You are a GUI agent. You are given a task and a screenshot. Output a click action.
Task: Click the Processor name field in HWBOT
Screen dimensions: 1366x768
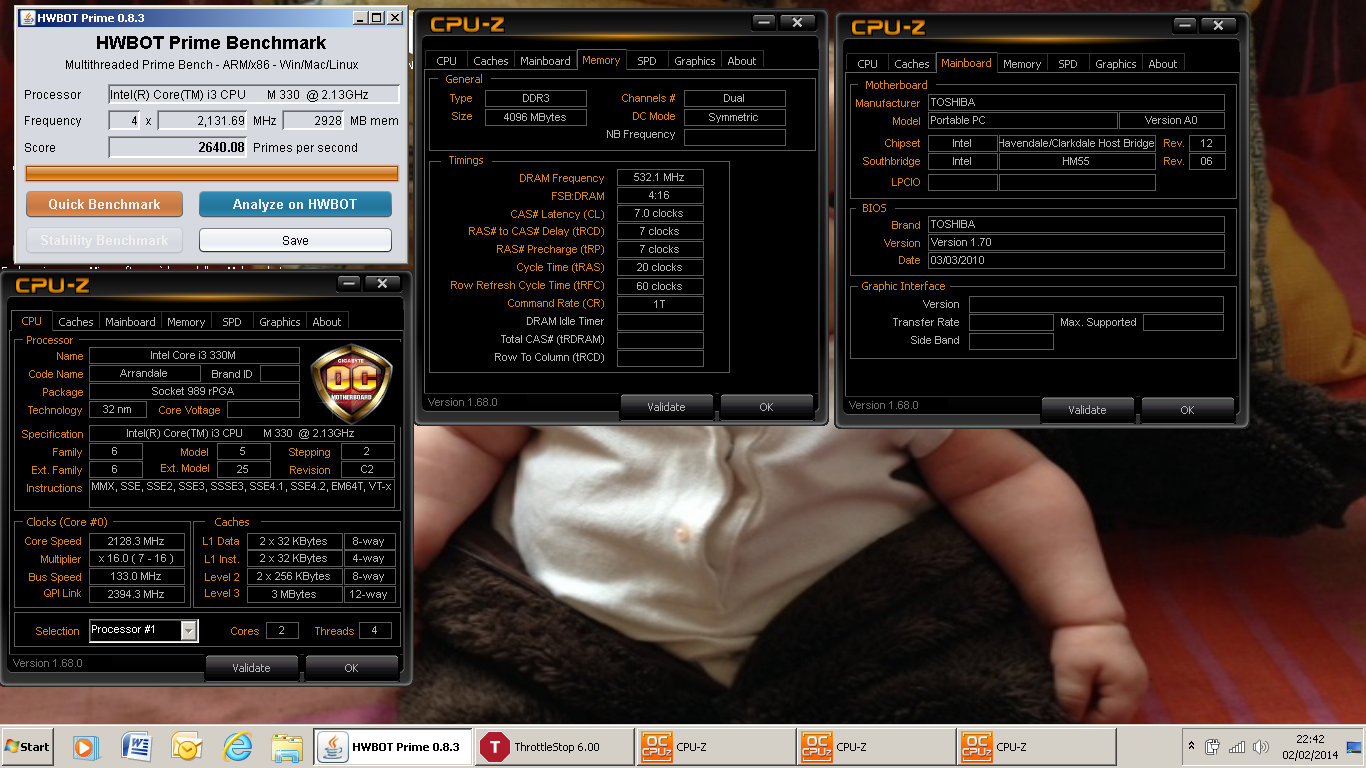254,94
